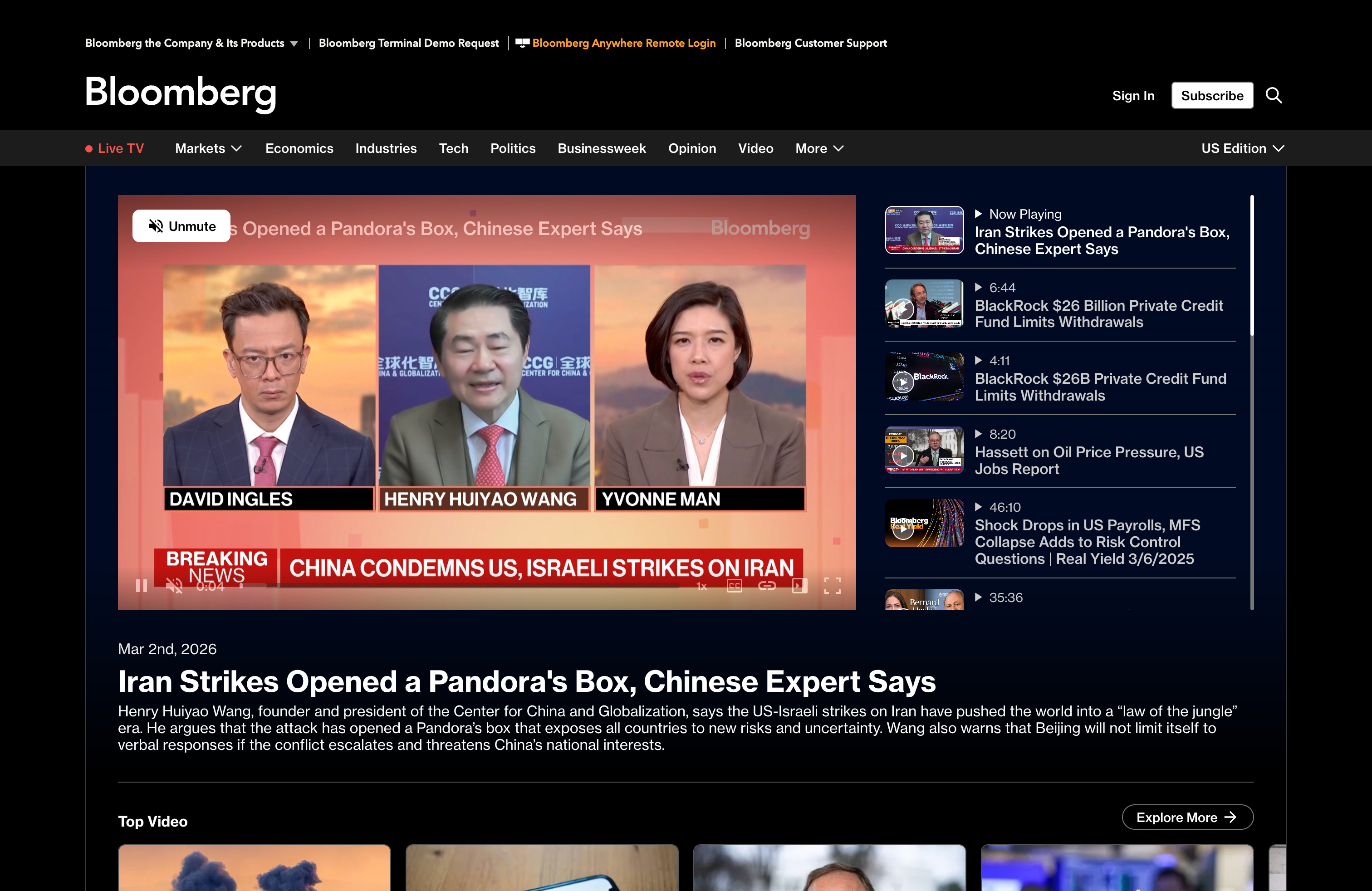Click the Unmute button on the video
Image resolution: width=1372 pixels, height=891 pixels.
pos(181,226)
